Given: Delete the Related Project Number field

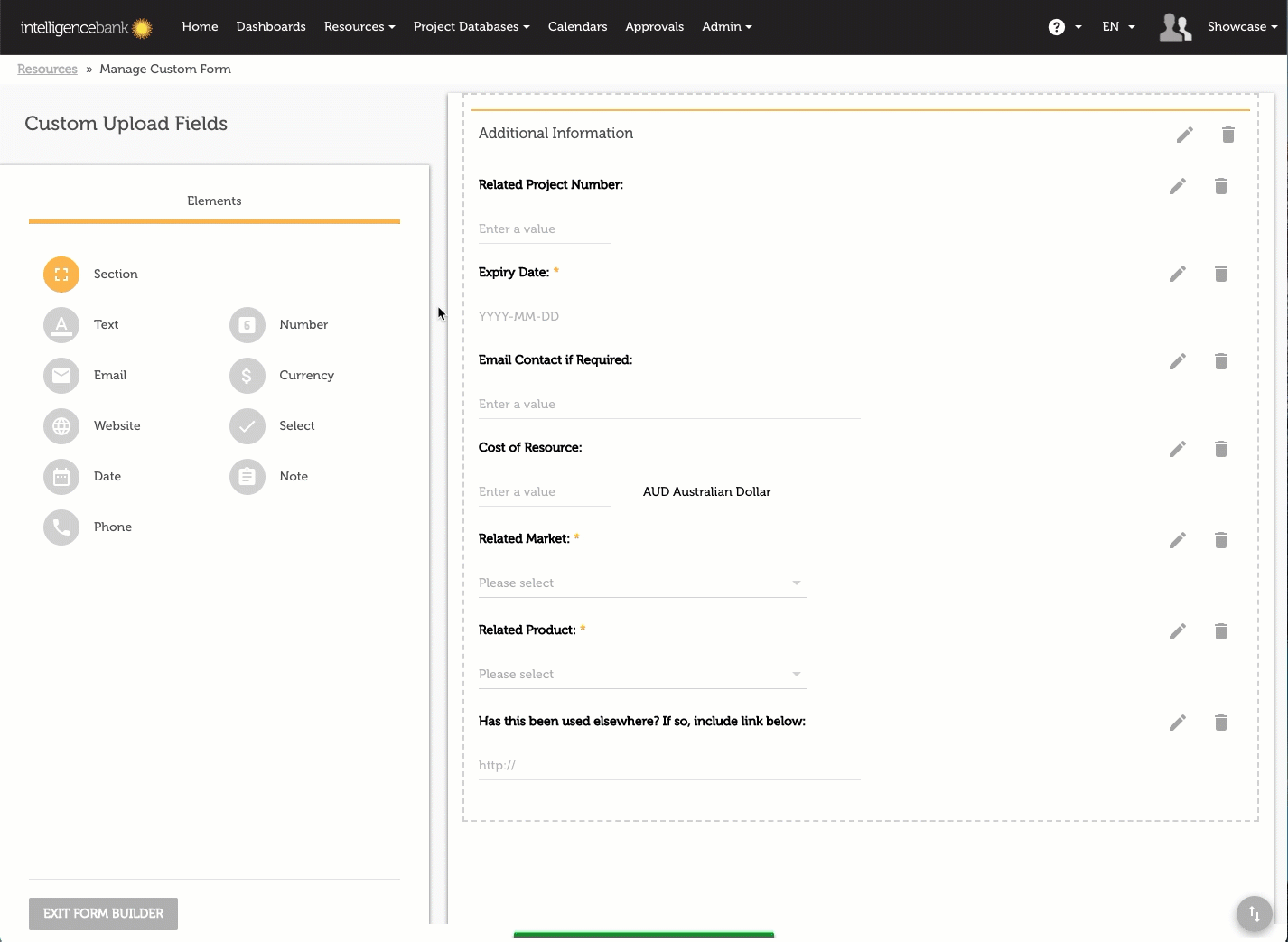Looking at the screenshot, I should pos(1220,186).
